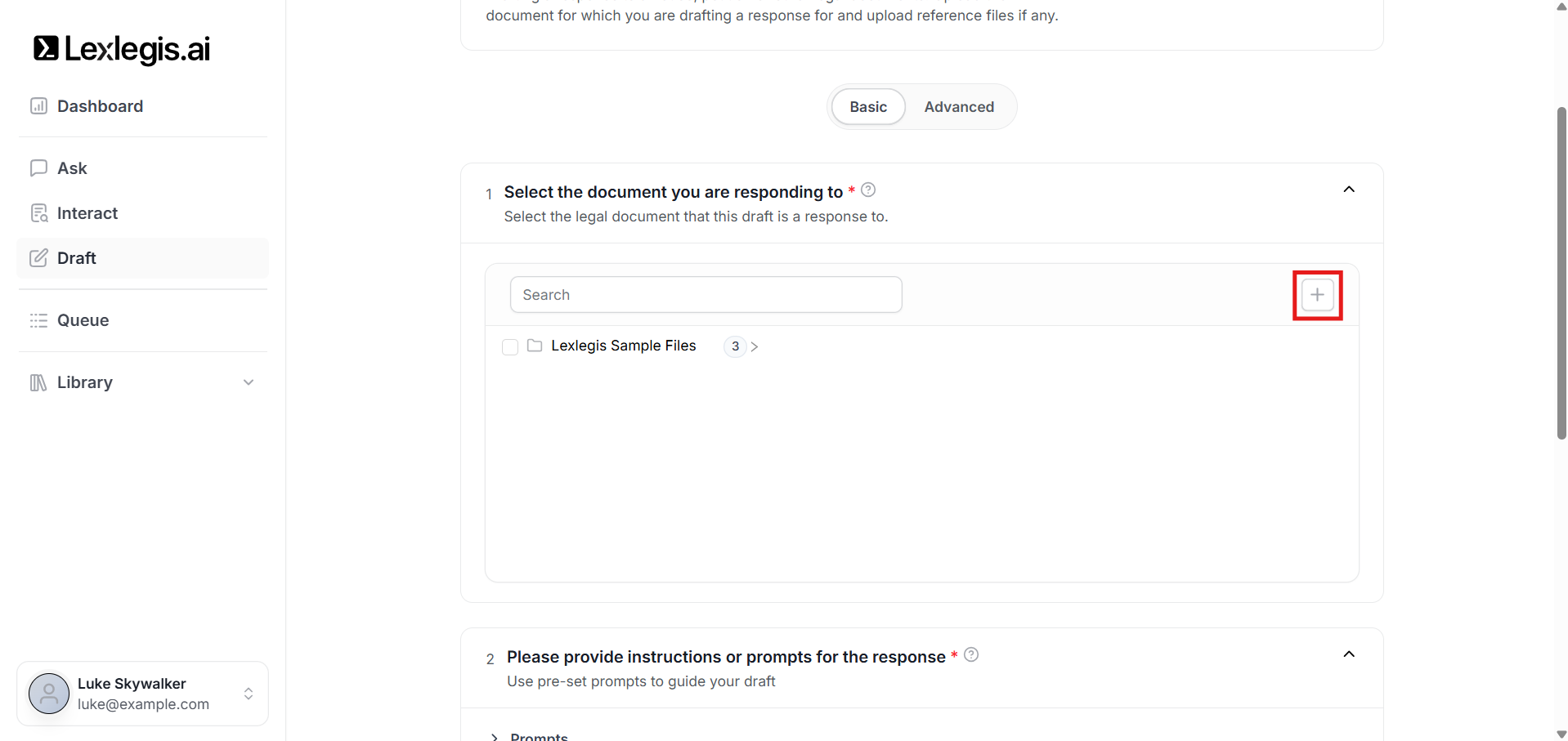Click the Draft pencil icon

click(x=38, y=258)
